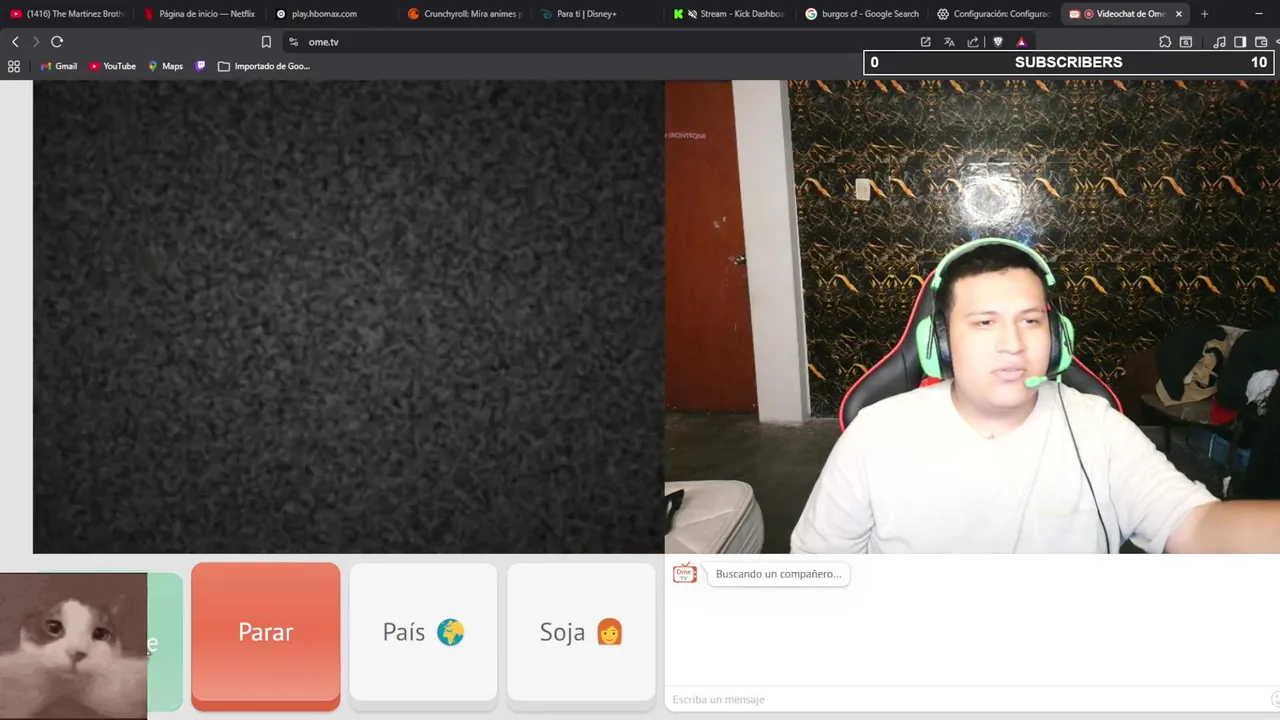Switch to the Stream Kick Dashboard tab
1280x720 pixels.
click(x=727, y=14)
